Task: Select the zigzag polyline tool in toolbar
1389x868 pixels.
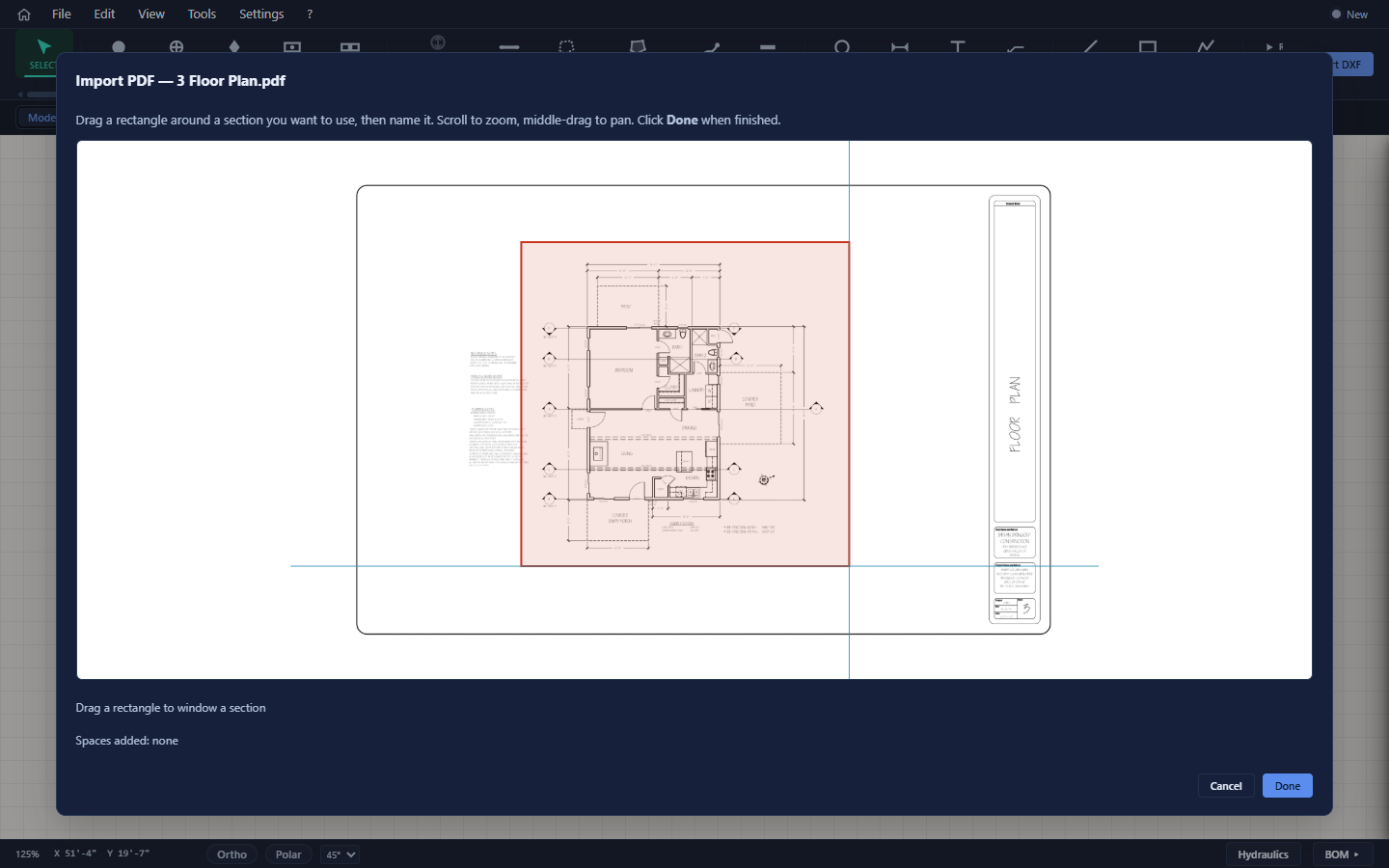Action: tap(1206, 46)
